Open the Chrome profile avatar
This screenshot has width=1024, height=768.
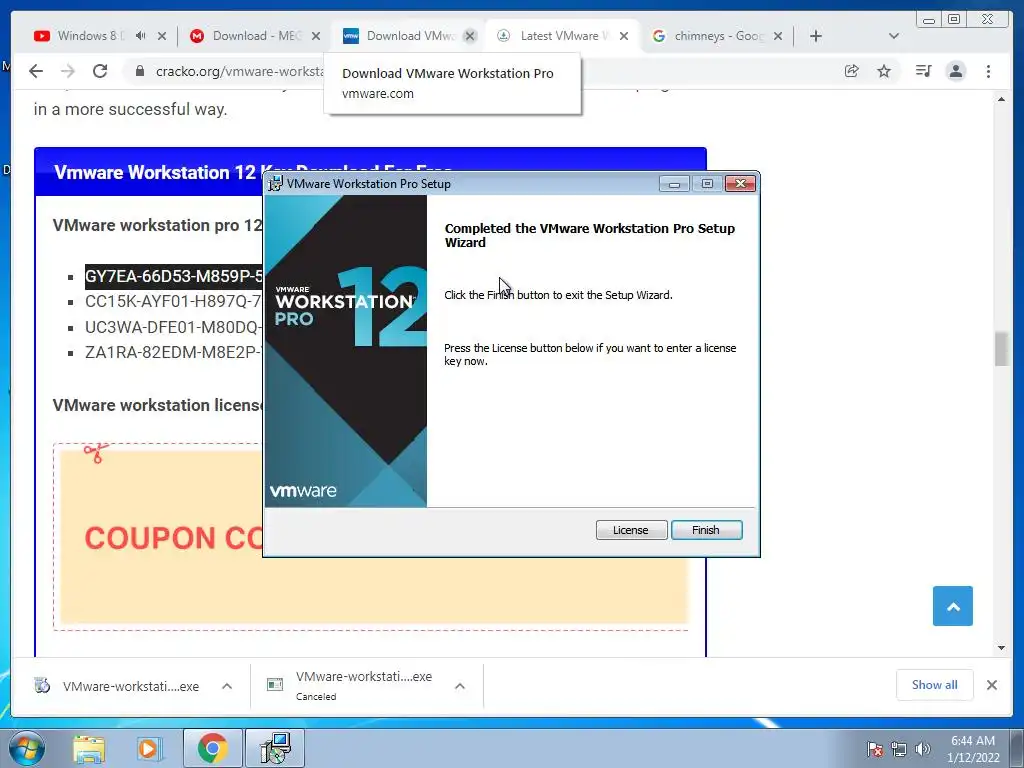click(x=956, y=71)
